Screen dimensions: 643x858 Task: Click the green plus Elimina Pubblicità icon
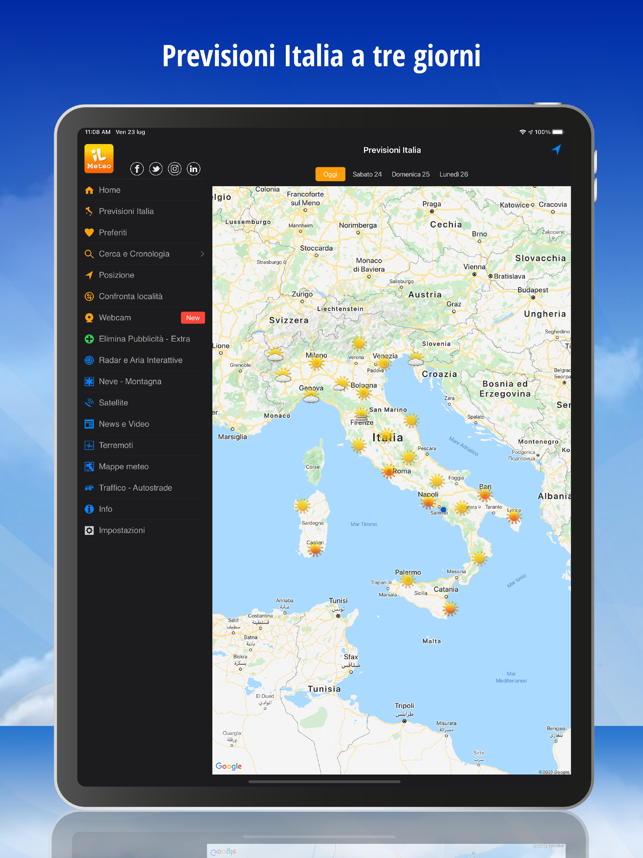coord(89,339)
